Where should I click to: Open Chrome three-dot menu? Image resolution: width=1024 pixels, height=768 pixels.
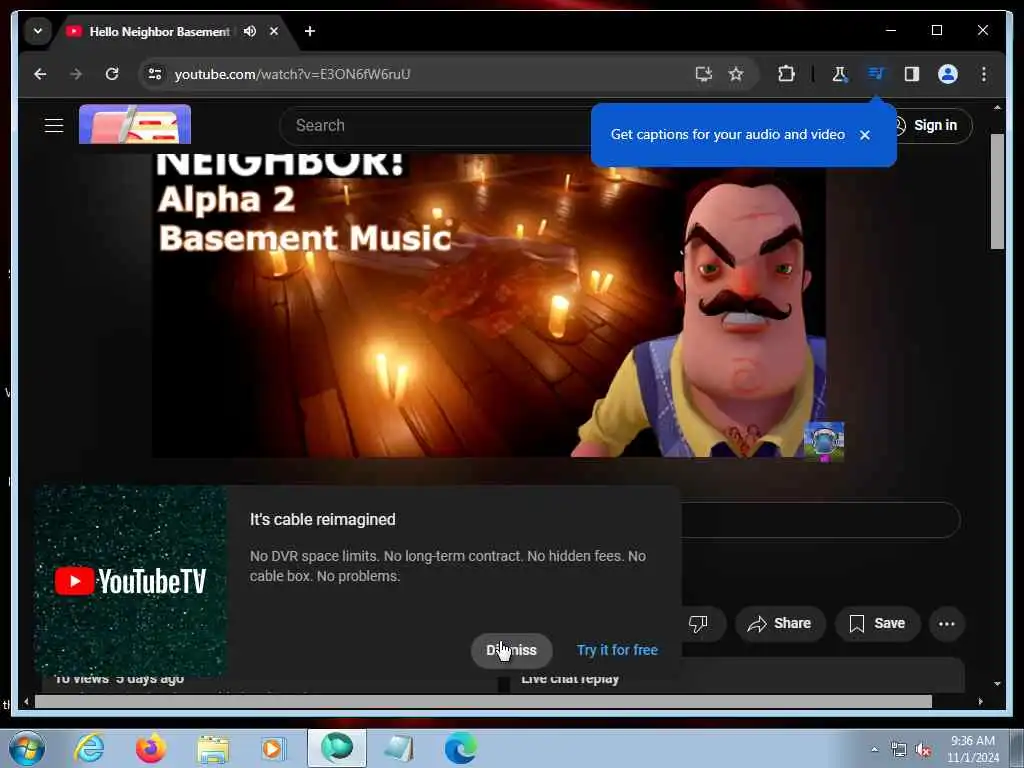click(x=984, y=74)
